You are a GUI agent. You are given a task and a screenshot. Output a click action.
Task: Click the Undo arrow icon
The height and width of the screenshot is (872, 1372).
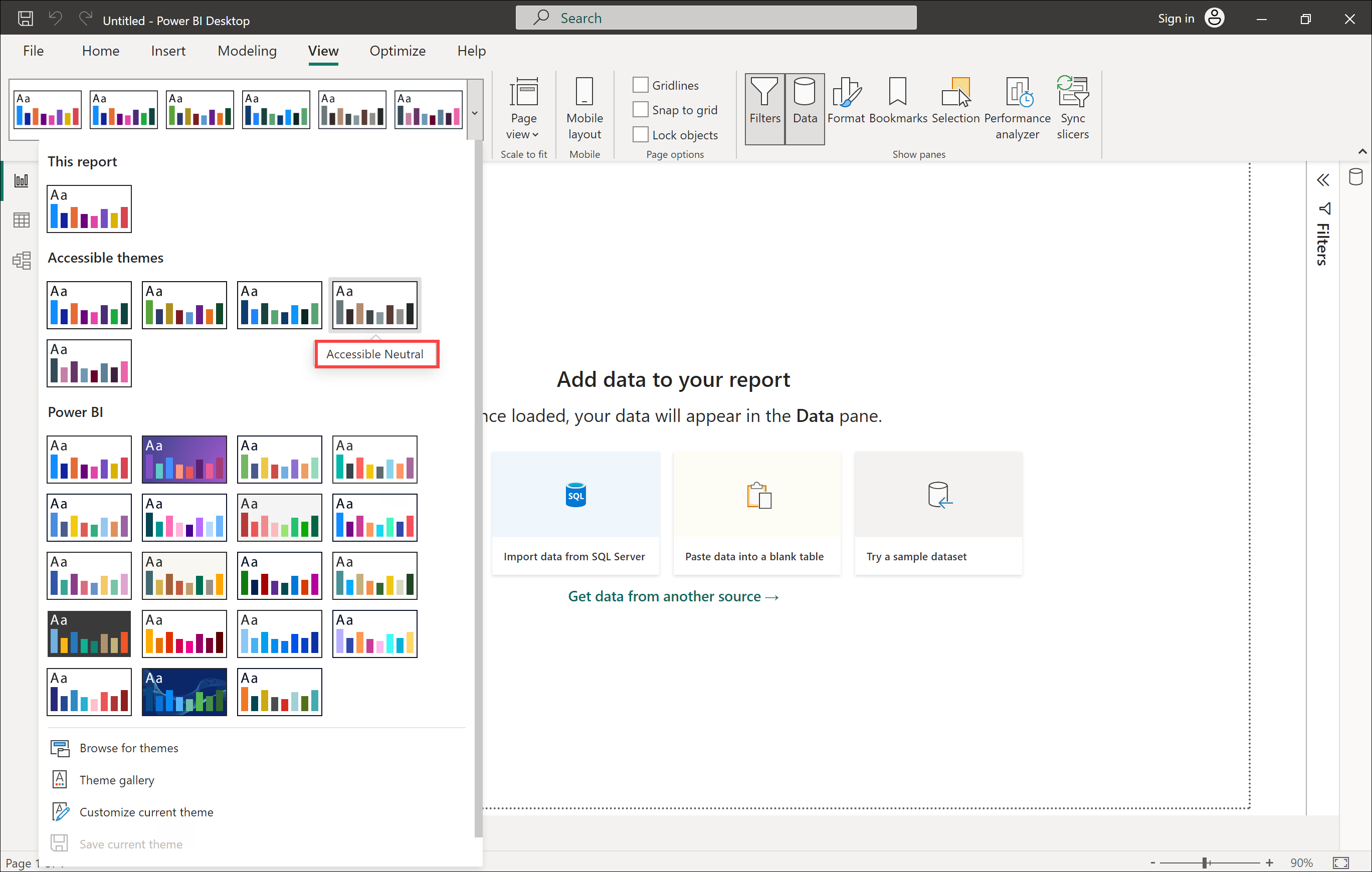[x=55, y=19]
